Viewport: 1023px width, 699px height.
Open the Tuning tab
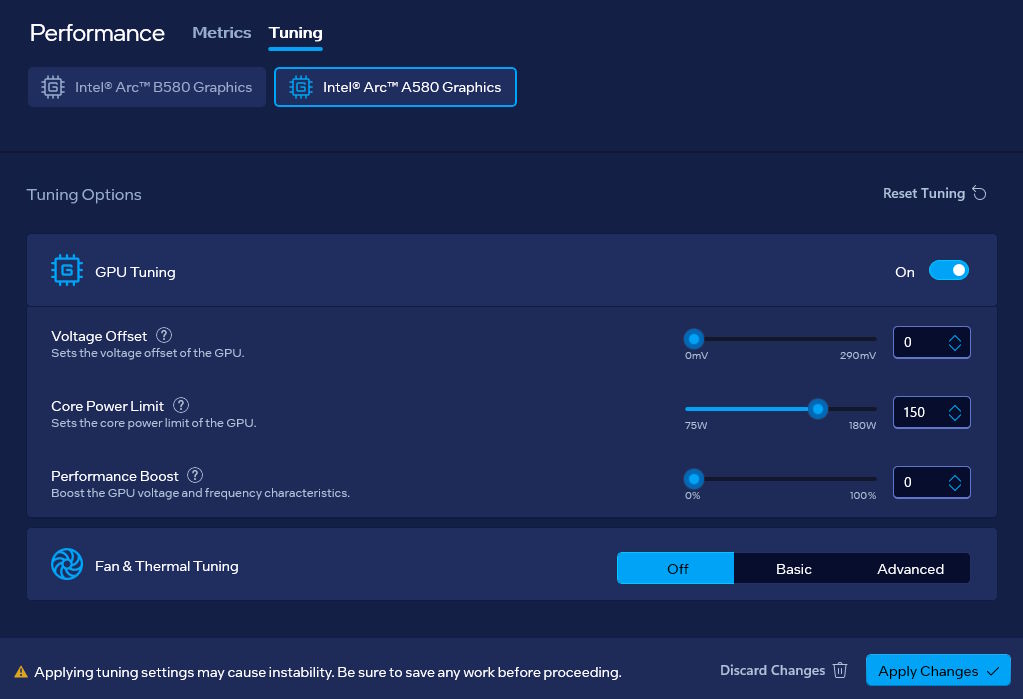pos(296,33)
